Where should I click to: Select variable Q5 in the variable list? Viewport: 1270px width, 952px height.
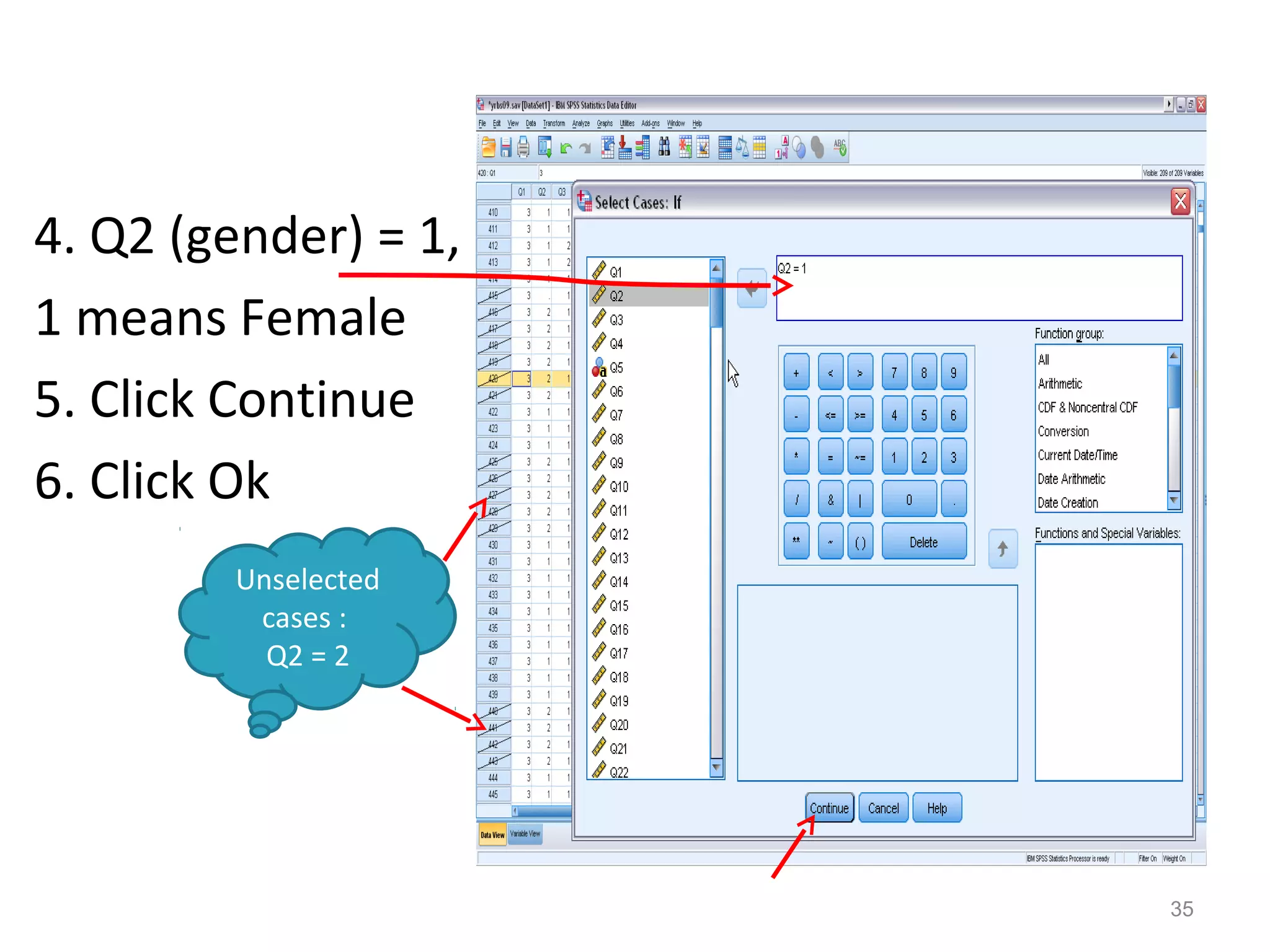[x=649, y=368]
